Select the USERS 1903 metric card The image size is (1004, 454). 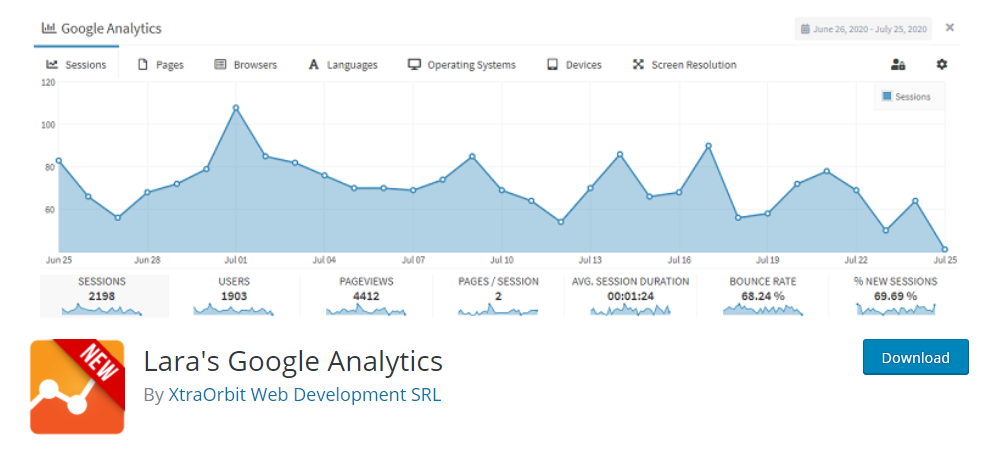coord(234,296)
